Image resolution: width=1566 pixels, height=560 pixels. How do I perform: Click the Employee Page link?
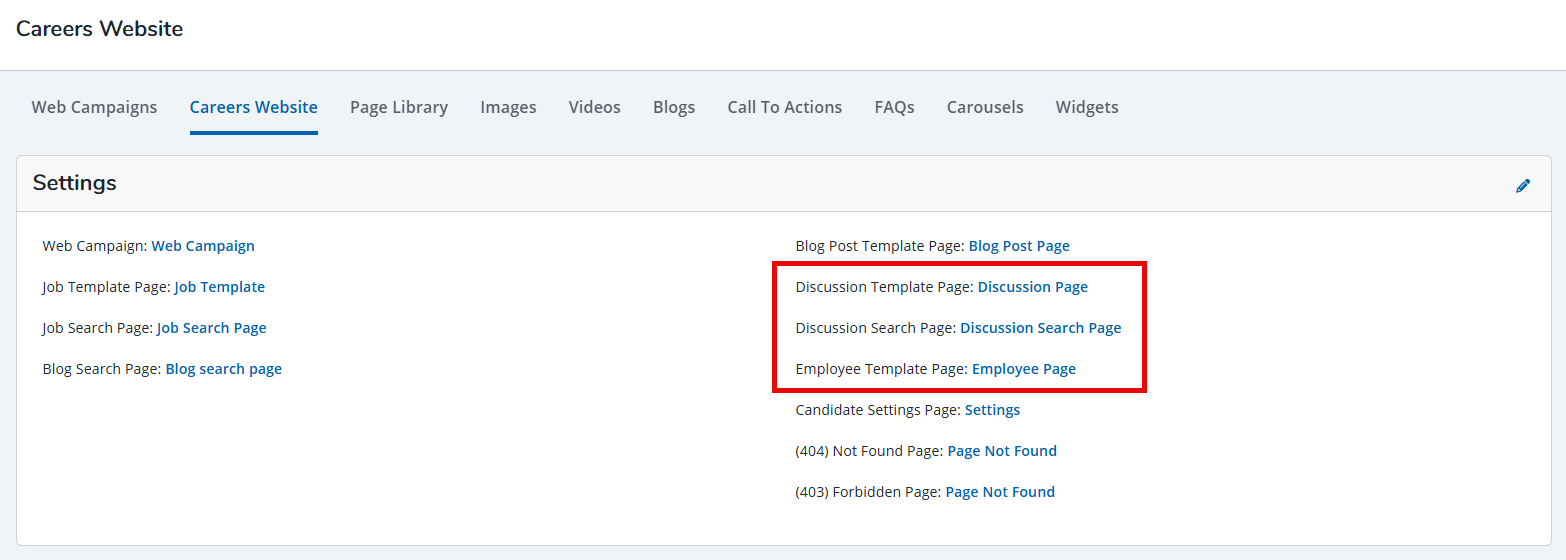click(x=1023, y=369)
